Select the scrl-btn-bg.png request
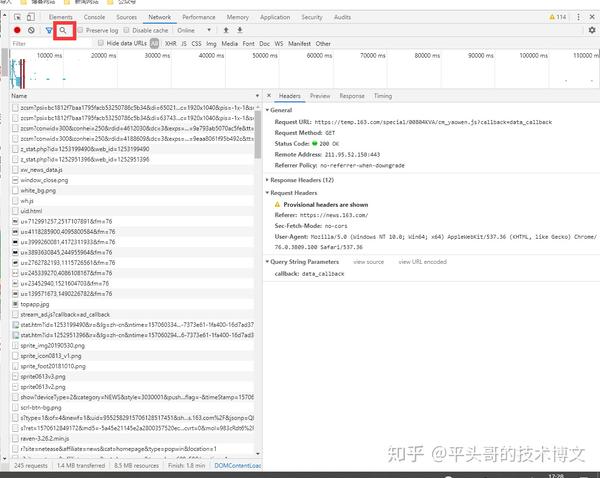600x478 pixels. pos(132,408)
